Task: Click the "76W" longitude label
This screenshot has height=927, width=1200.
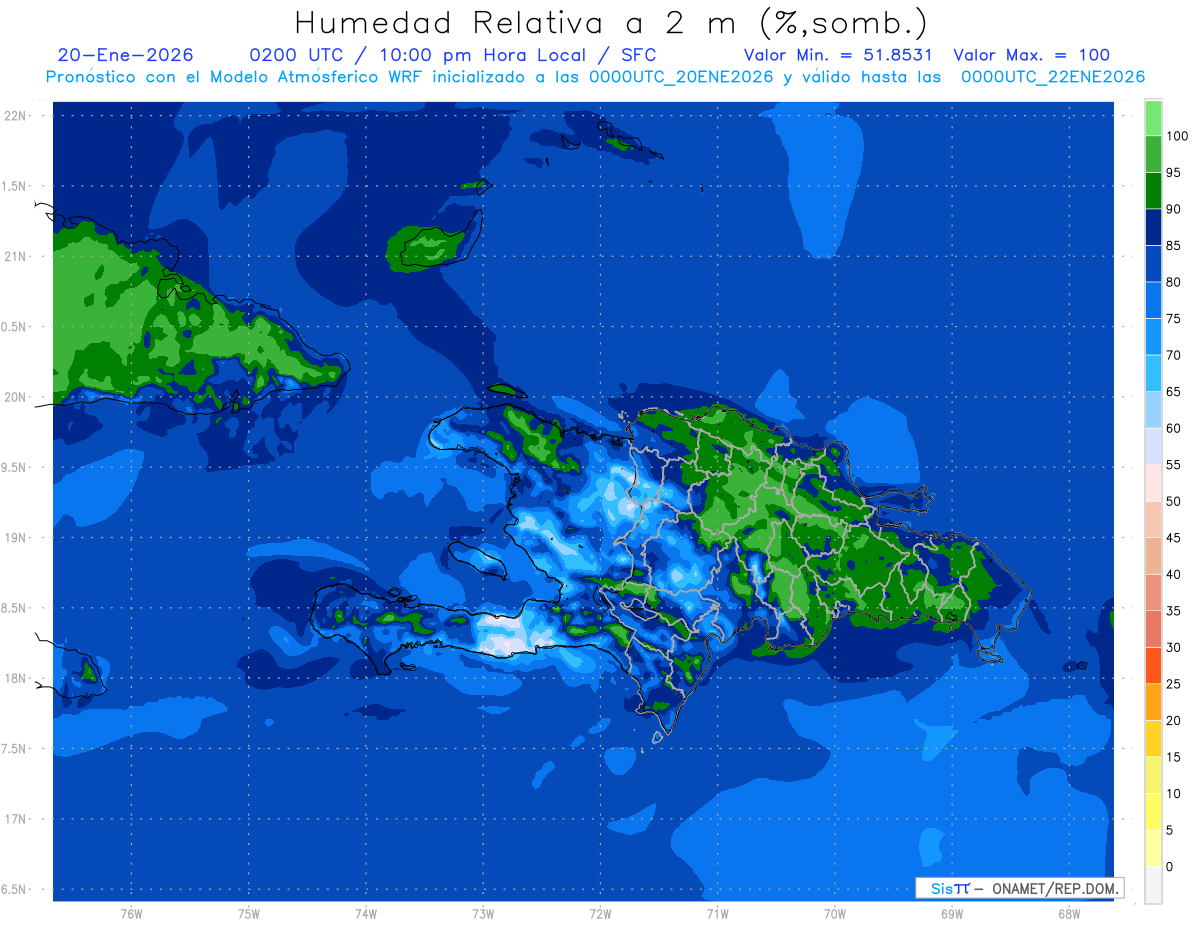Action: pos(131,913)
